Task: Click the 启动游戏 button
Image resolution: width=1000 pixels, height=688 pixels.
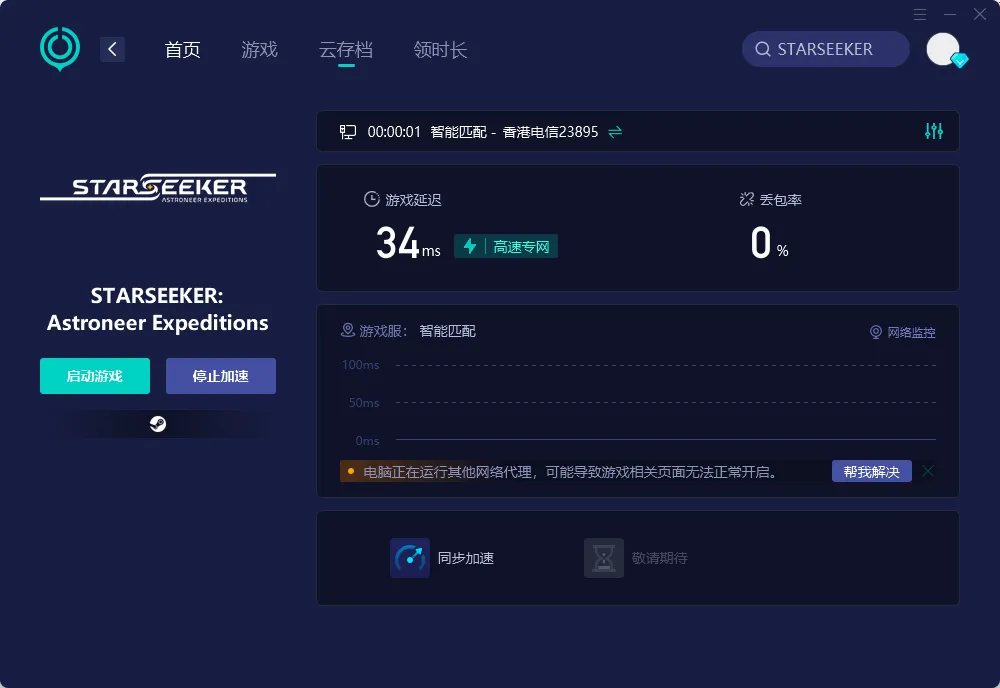Action: pos(95,376)
